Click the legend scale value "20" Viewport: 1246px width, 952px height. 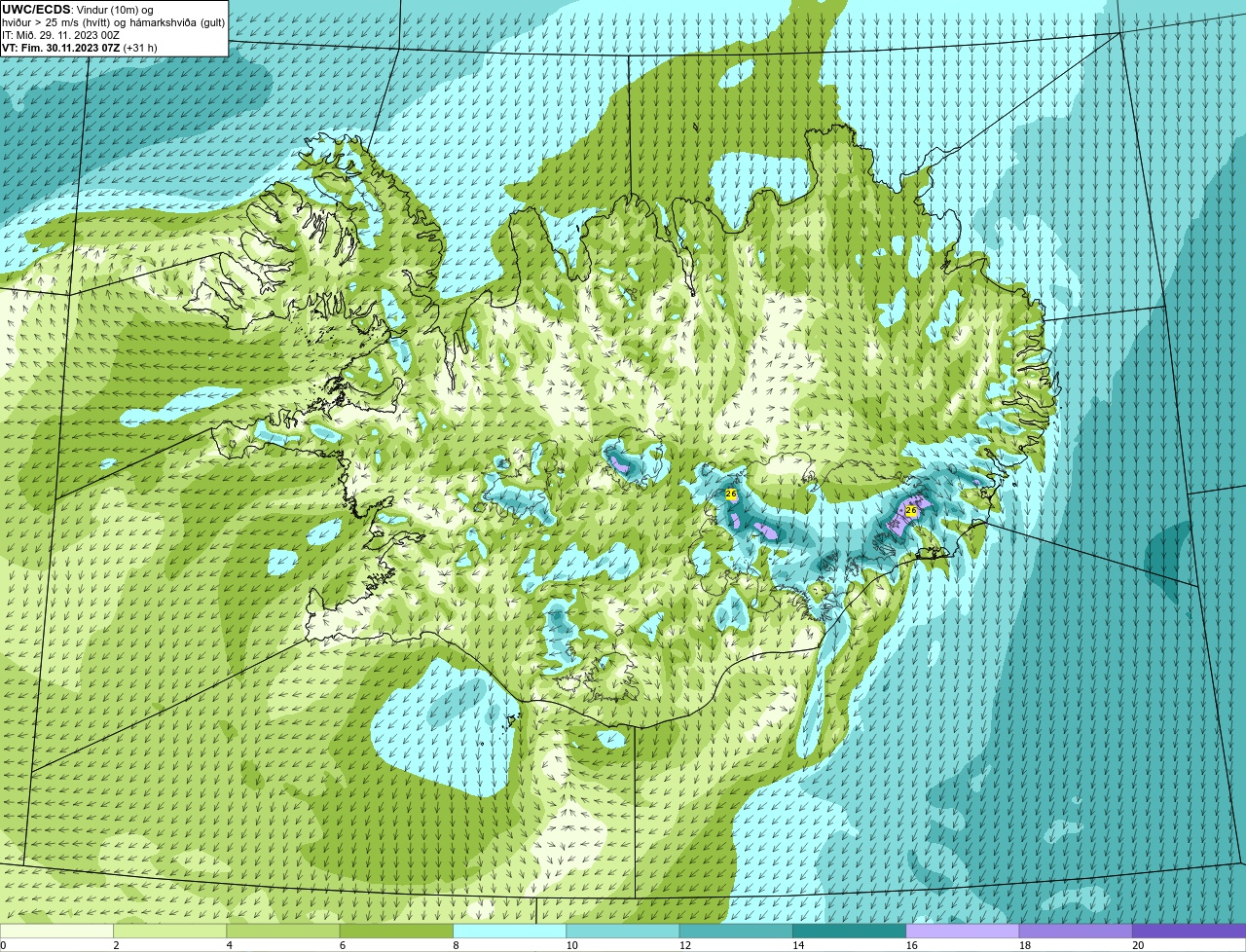click(1138, 945)
